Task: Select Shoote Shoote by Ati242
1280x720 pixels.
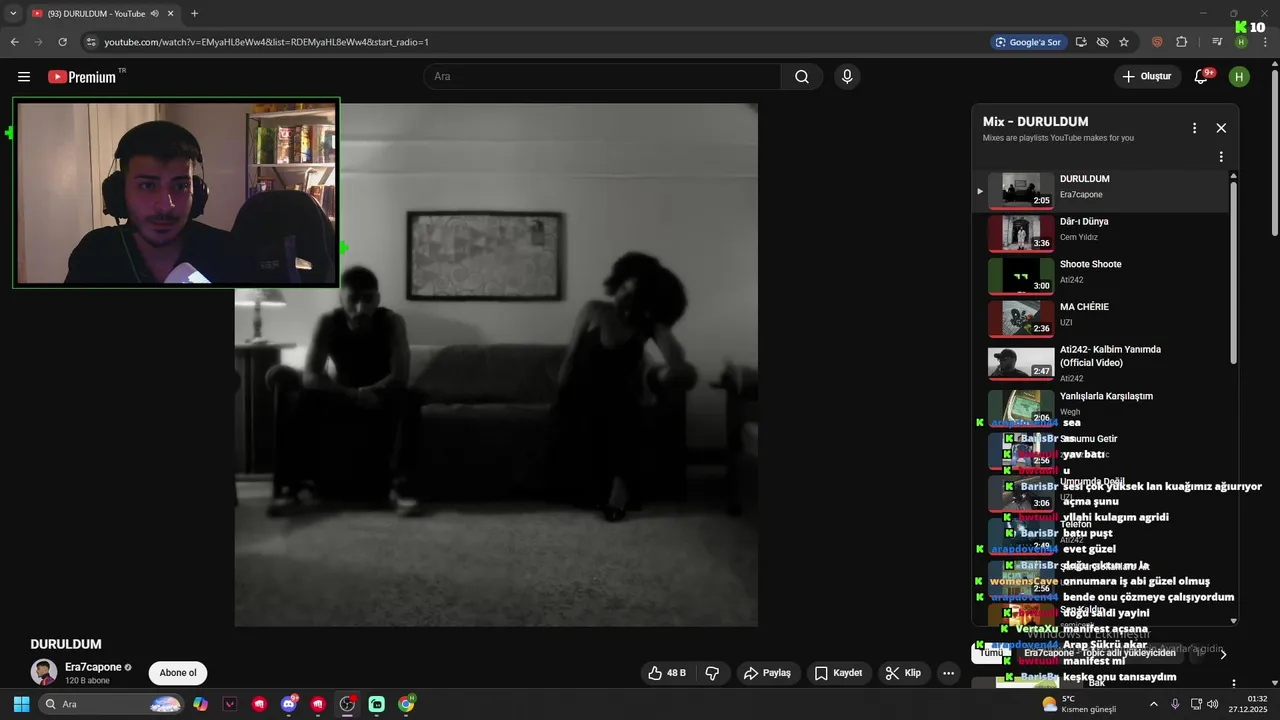Action: pyautogui.click(x=1100, y=276)
